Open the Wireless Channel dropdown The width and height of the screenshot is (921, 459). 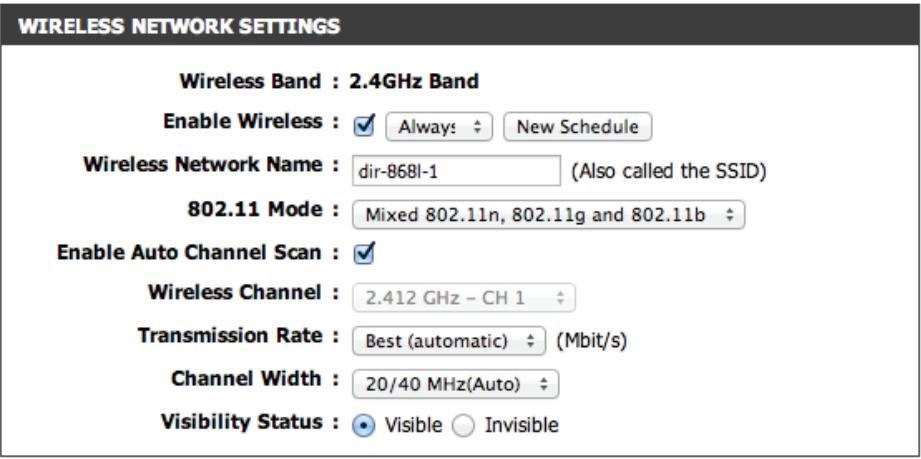click(x=463, y=298)
